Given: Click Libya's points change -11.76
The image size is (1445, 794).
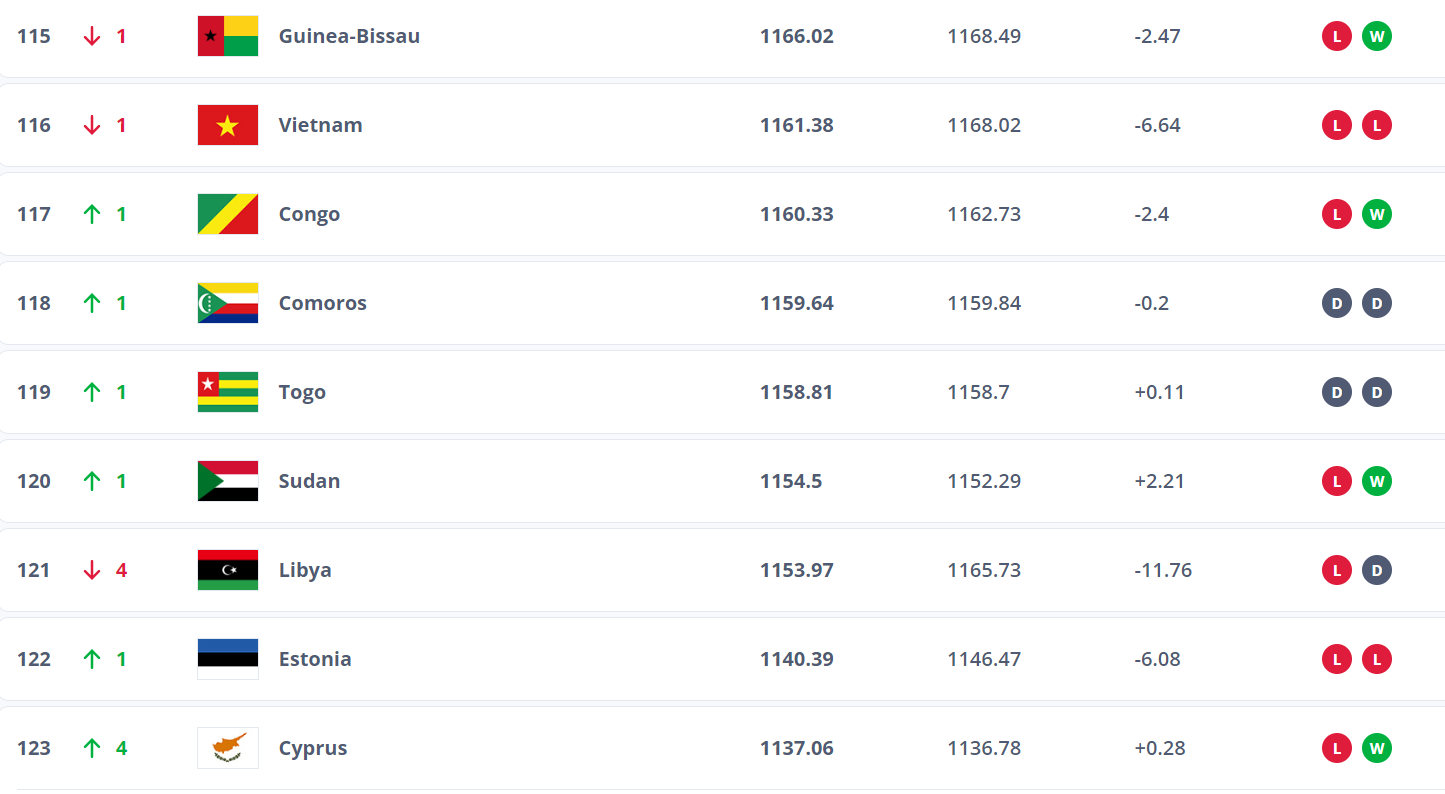Looking at the screenshot, I should 1163,570.
